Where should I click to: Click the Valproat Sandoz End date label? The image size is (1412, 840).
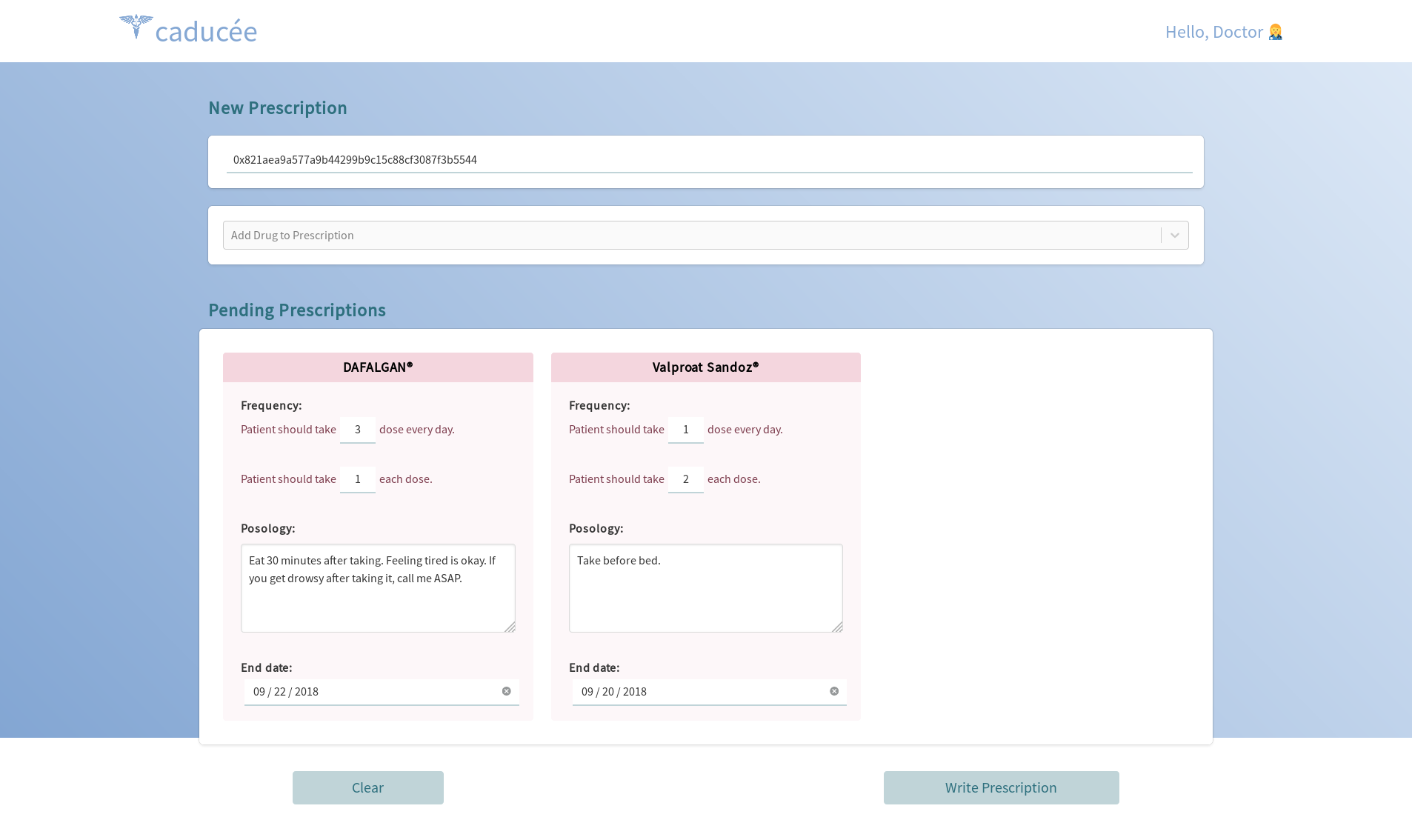tap(594, 667)
